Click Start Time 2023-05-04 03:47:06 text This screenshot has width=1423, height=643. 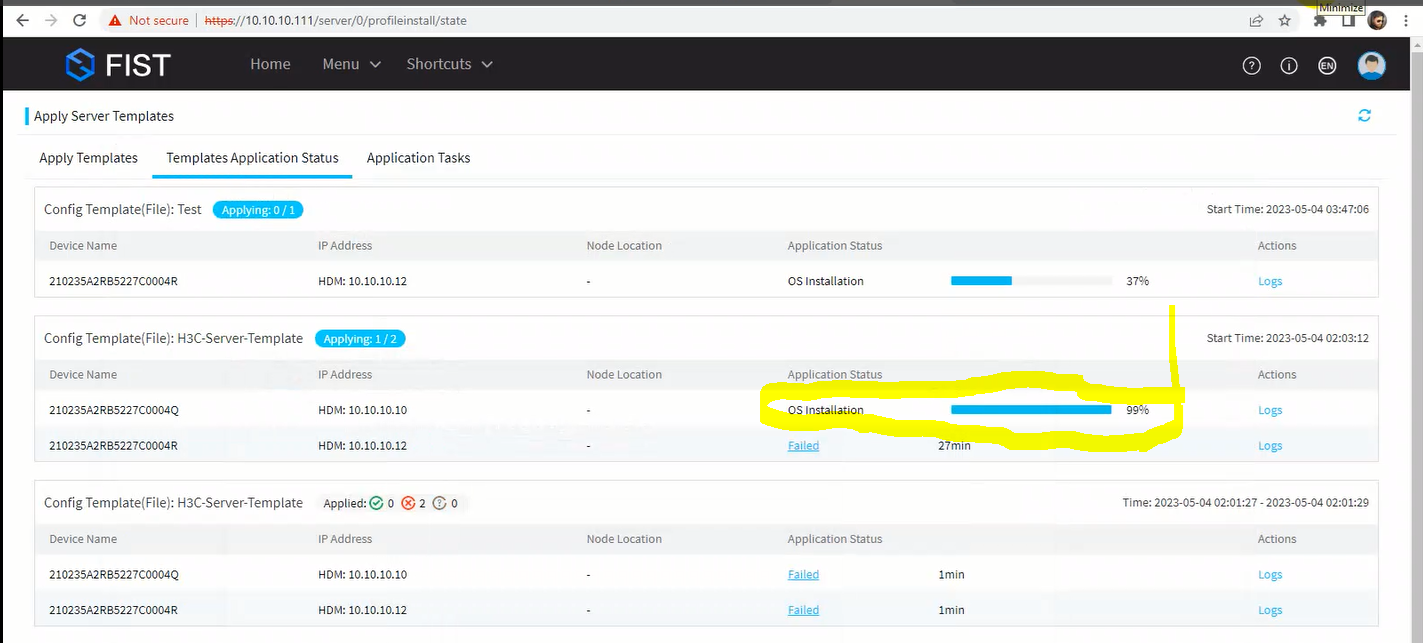[1288, 210]
